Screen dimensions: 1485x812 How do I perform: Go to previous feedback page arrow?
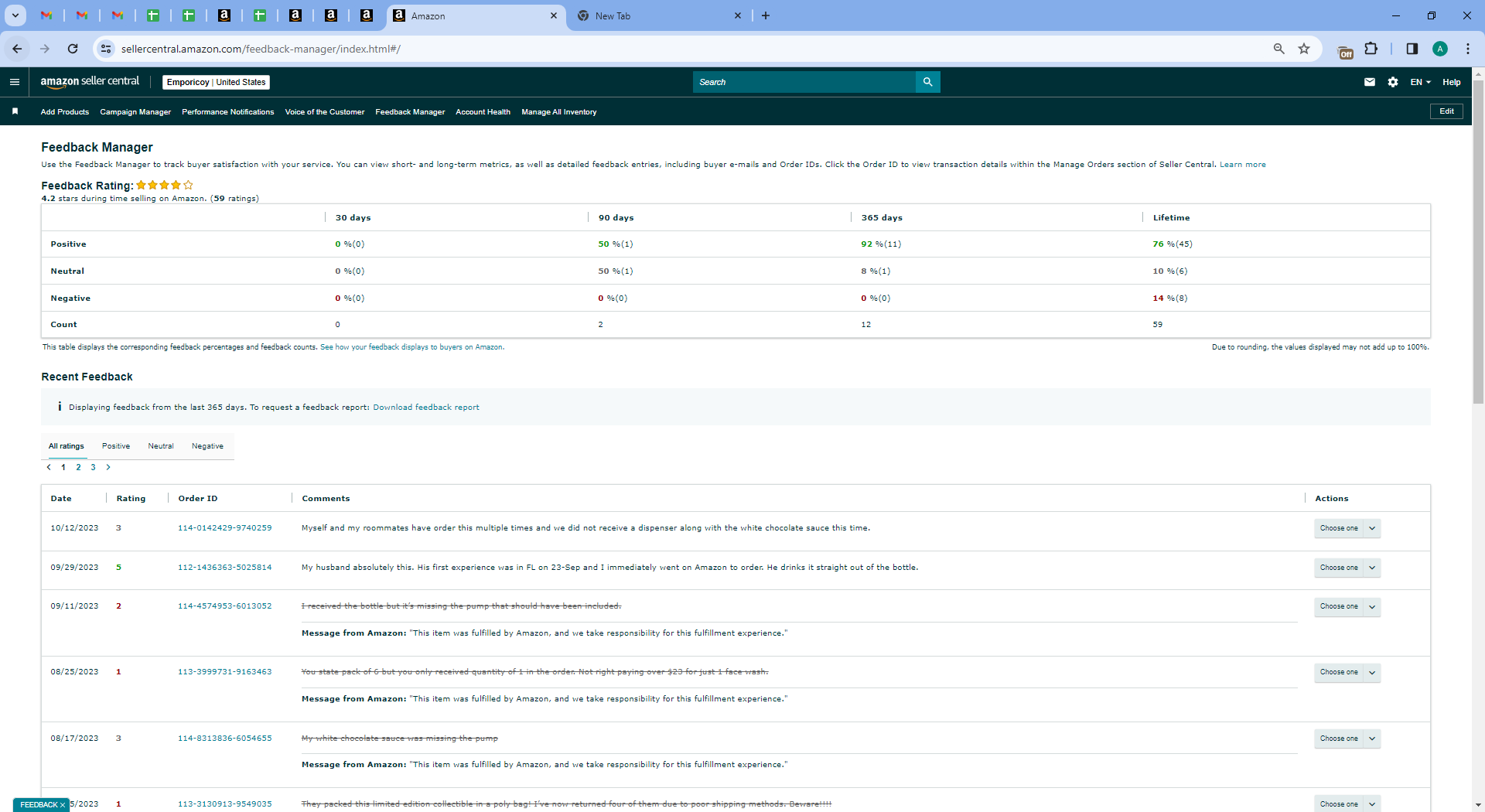[49, 467]
